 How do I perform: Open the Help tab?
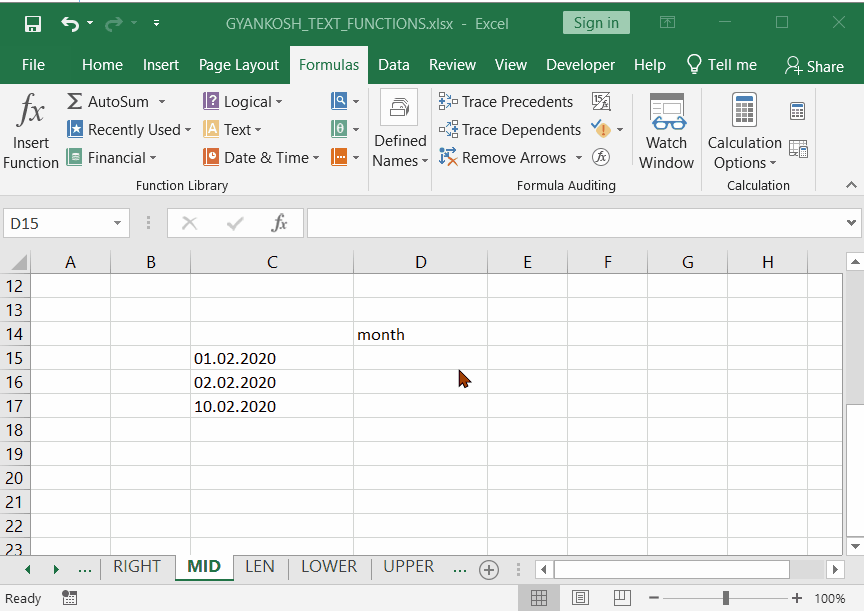tap(650, 65)
